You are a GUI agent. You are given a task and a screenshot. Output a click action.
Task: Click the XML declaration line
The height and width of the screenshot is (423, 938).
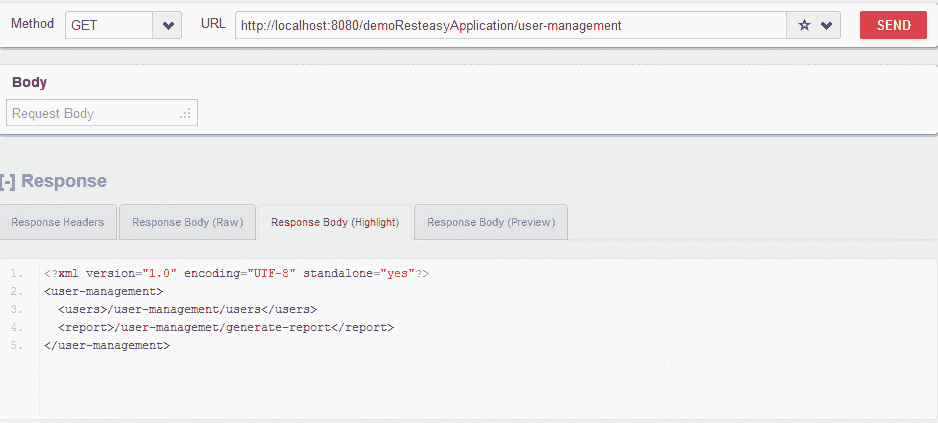[236, 273]
